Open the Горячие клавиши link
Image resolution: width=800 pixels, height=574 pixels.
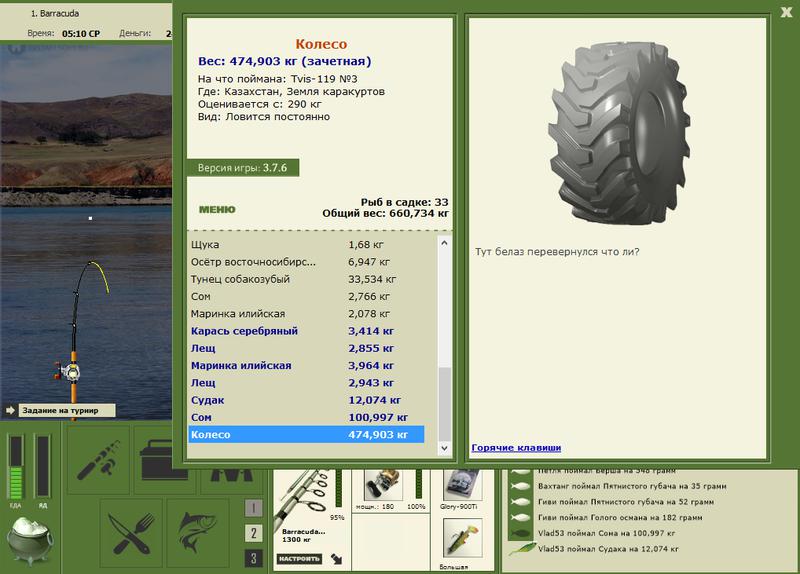click(x=516, y=447)
